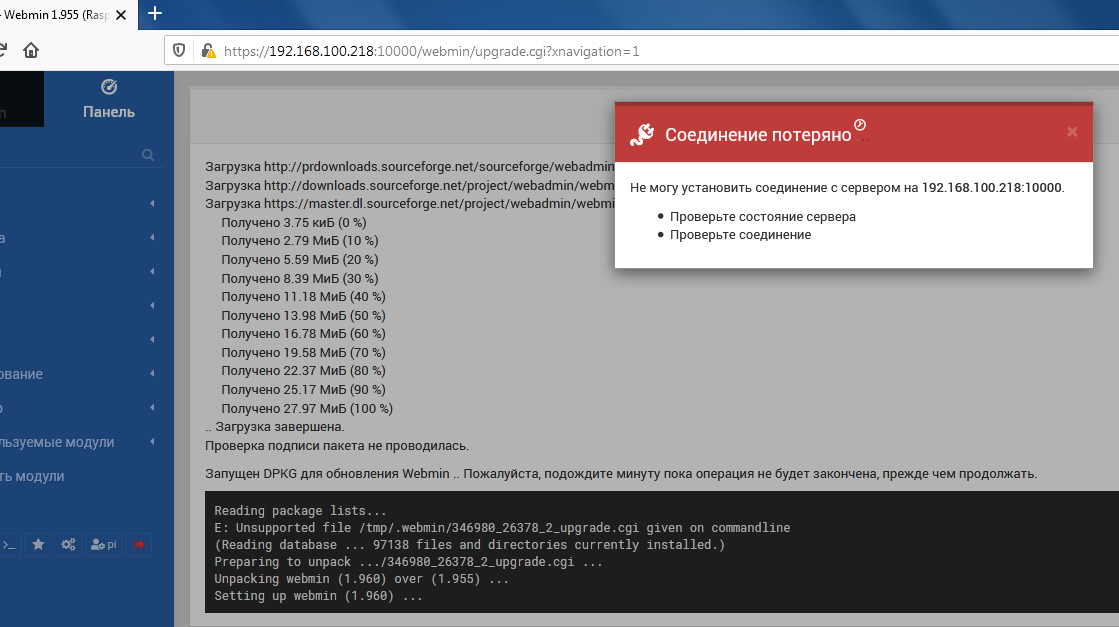The image size is (1119, 627).
Task: Close the Webmin 1.955 browser tab
Action: tap(121, 15)
